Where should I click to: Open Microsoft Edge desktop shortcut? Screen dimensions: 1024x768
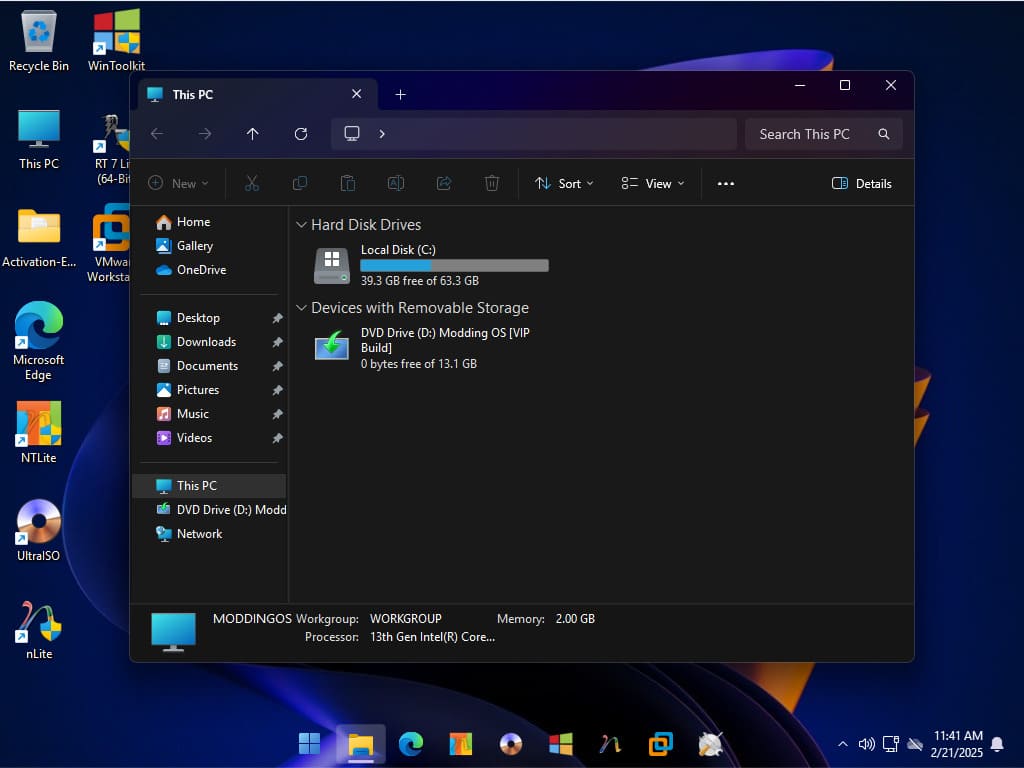pyautogui.click(x=39, y=341)
